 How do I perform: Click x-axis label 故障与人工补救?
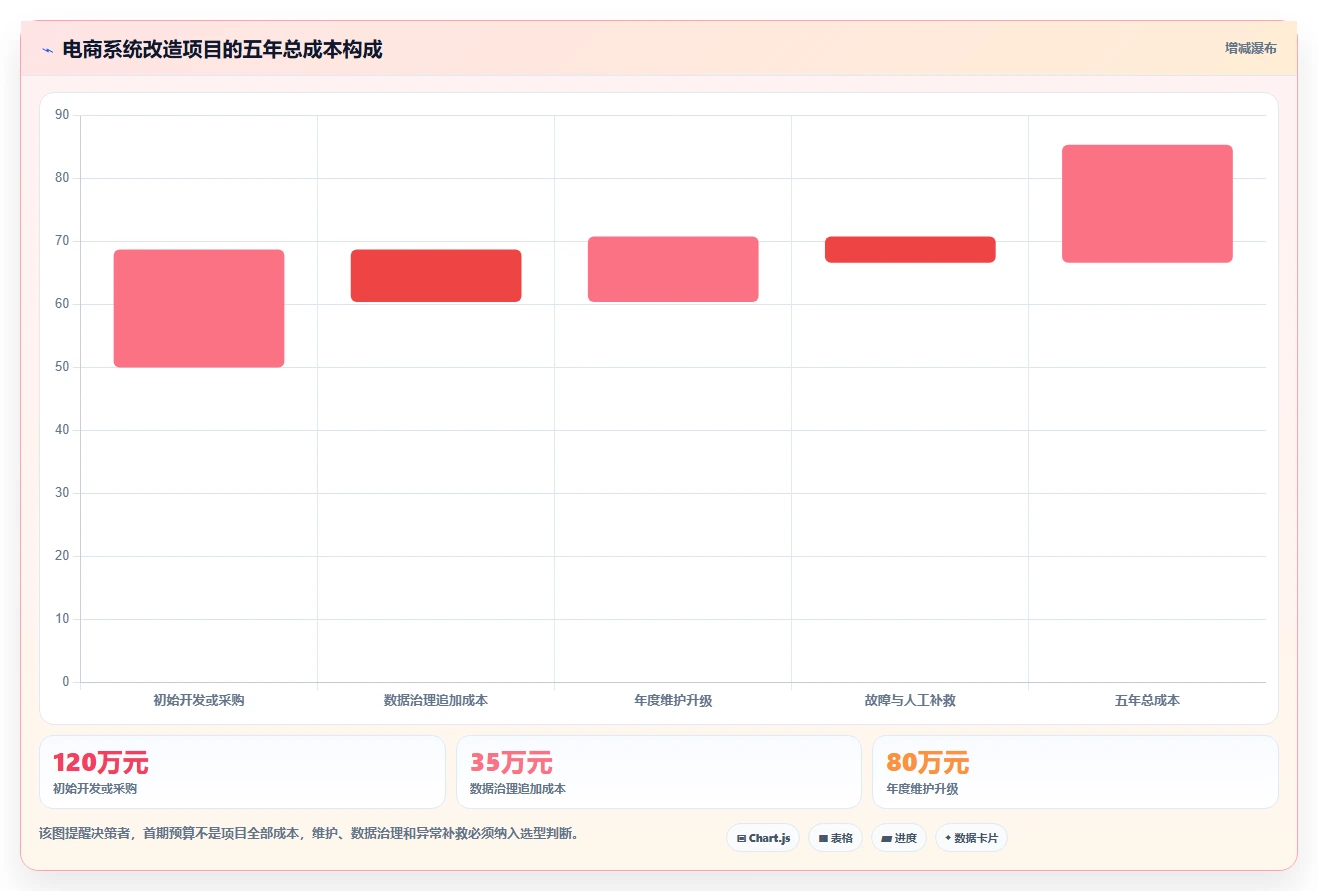point(910,700)
